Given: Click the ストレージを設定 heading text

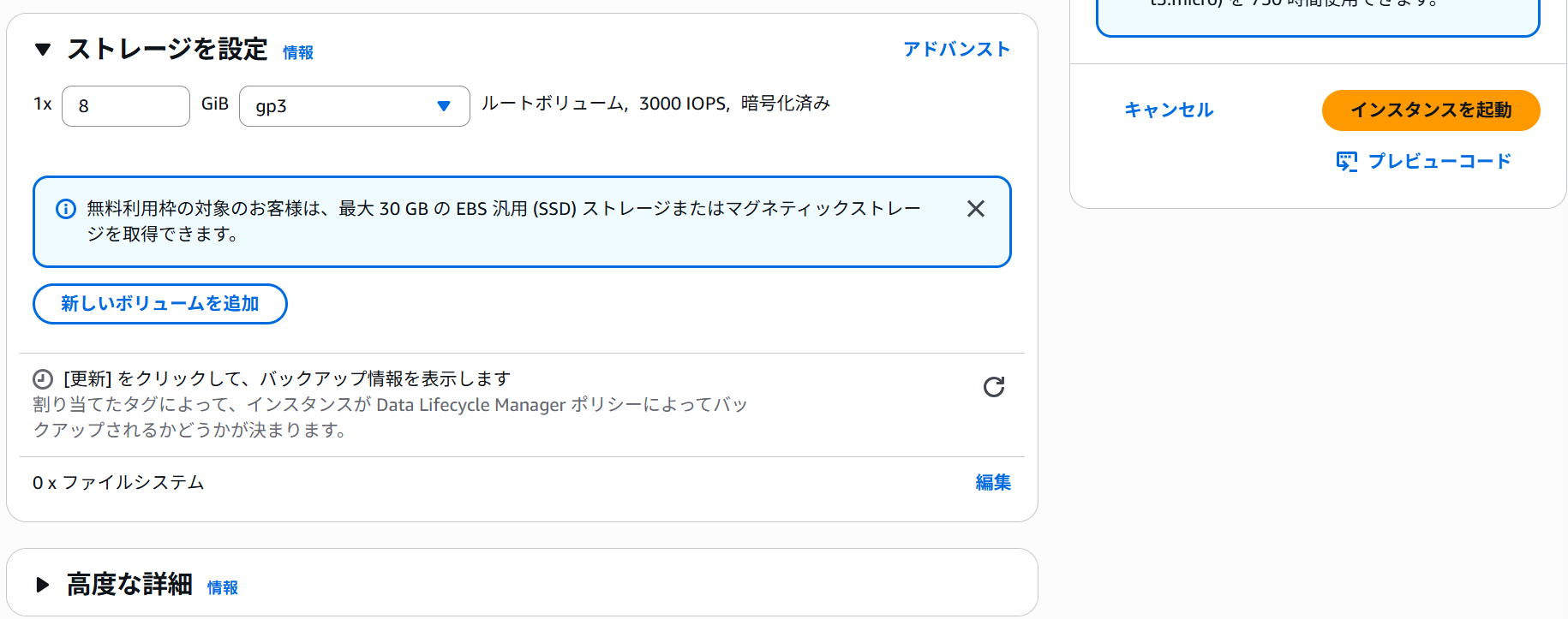Looking at the screenshot, I should [168, 50].
